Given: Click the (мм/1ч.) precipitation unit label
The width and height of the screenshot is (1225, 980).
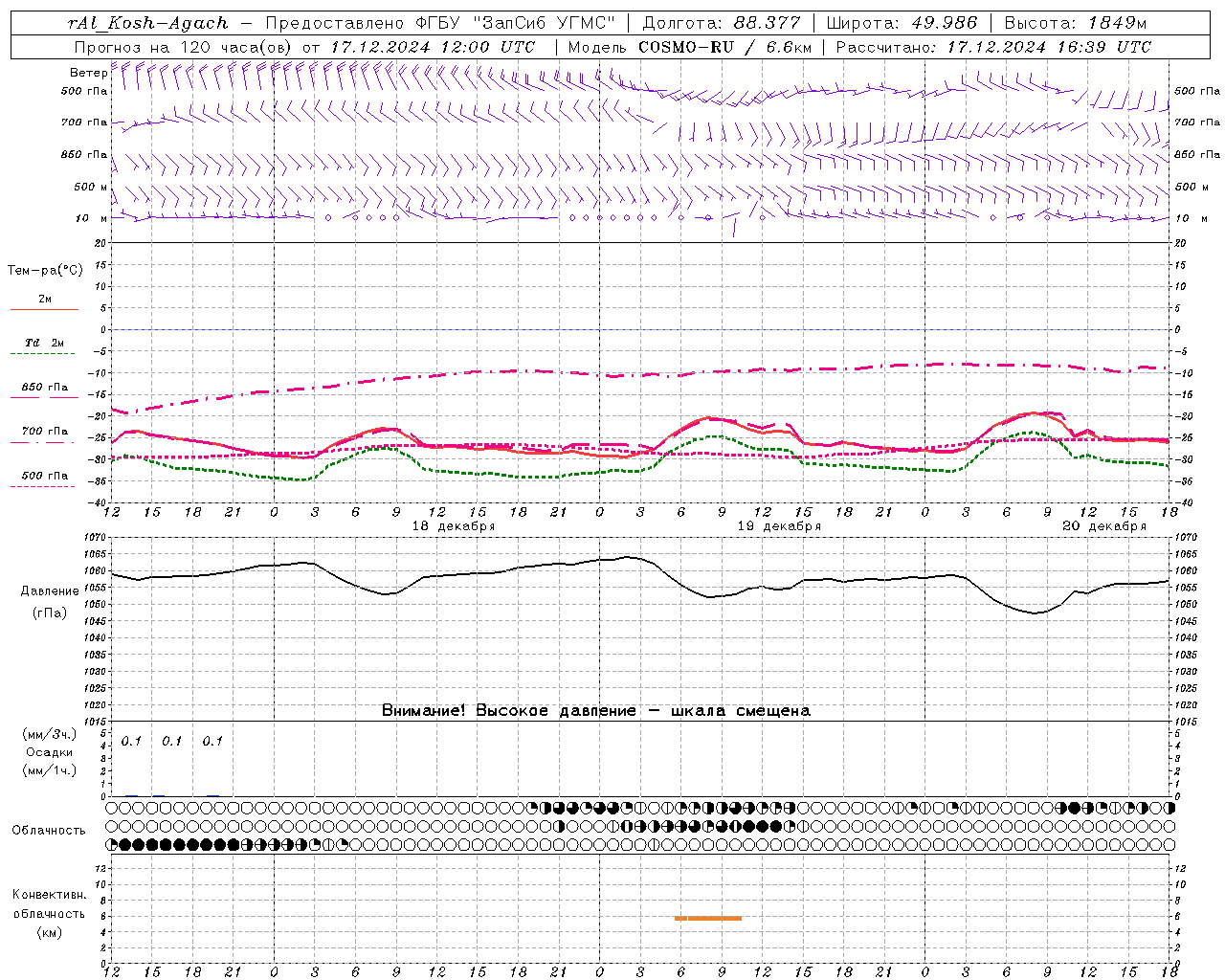Looking at the screenshot, I should pos(50,770).
